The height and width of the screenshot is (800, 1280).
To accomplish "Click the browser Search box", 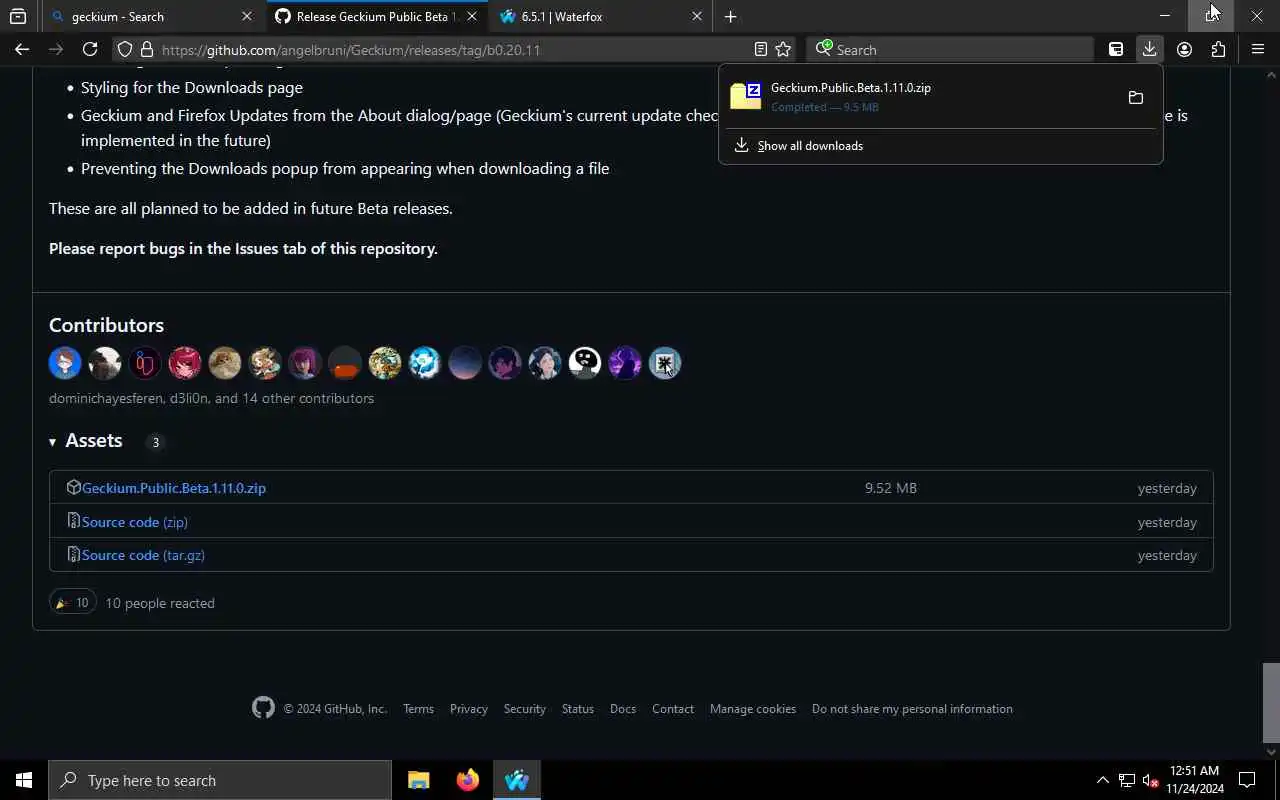I will click(x=950, y=49).
